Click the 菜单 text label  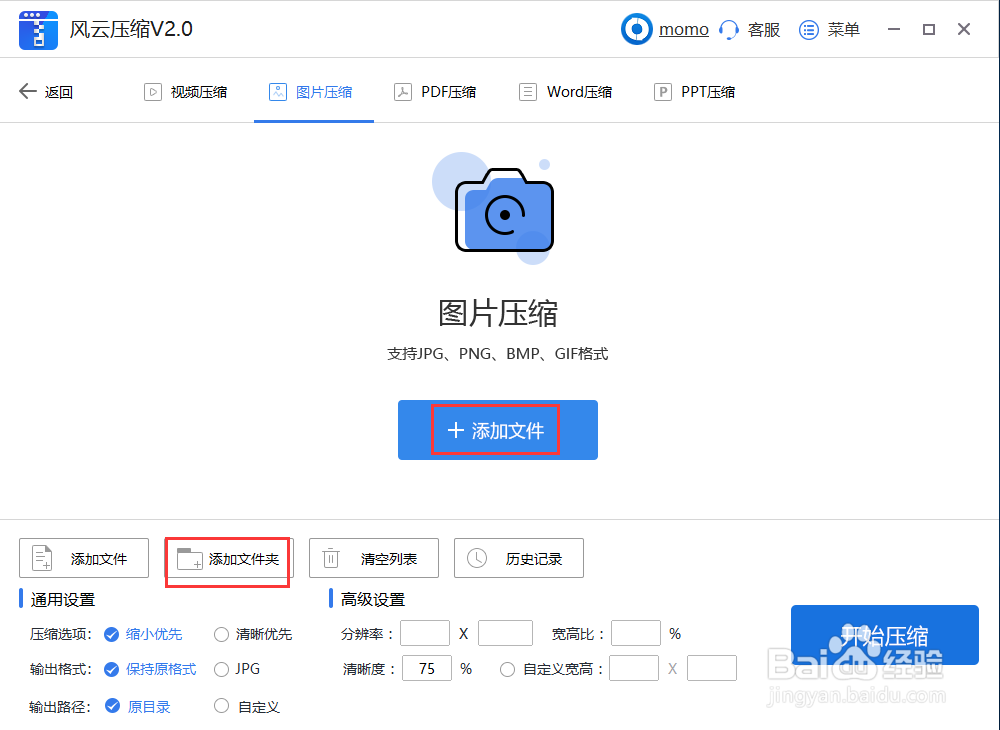point(844,30)
